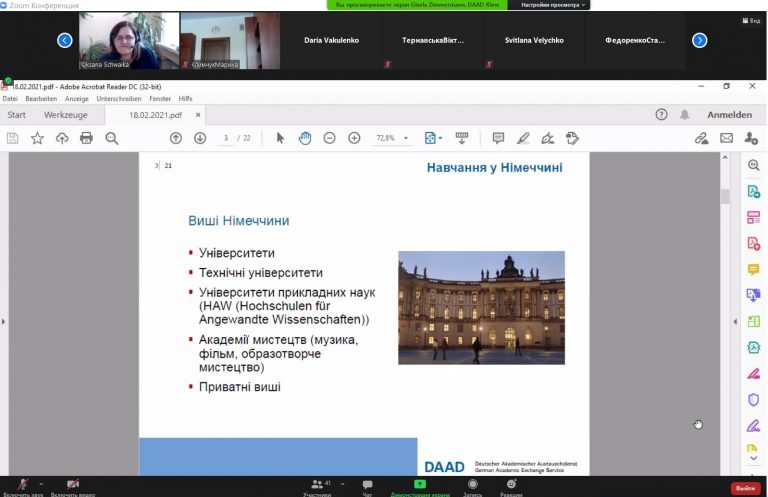This screenshot has height=497, width=768.
Task: Turn on video in Zoom
Action: pyautogui.click(x=72, y=485)
